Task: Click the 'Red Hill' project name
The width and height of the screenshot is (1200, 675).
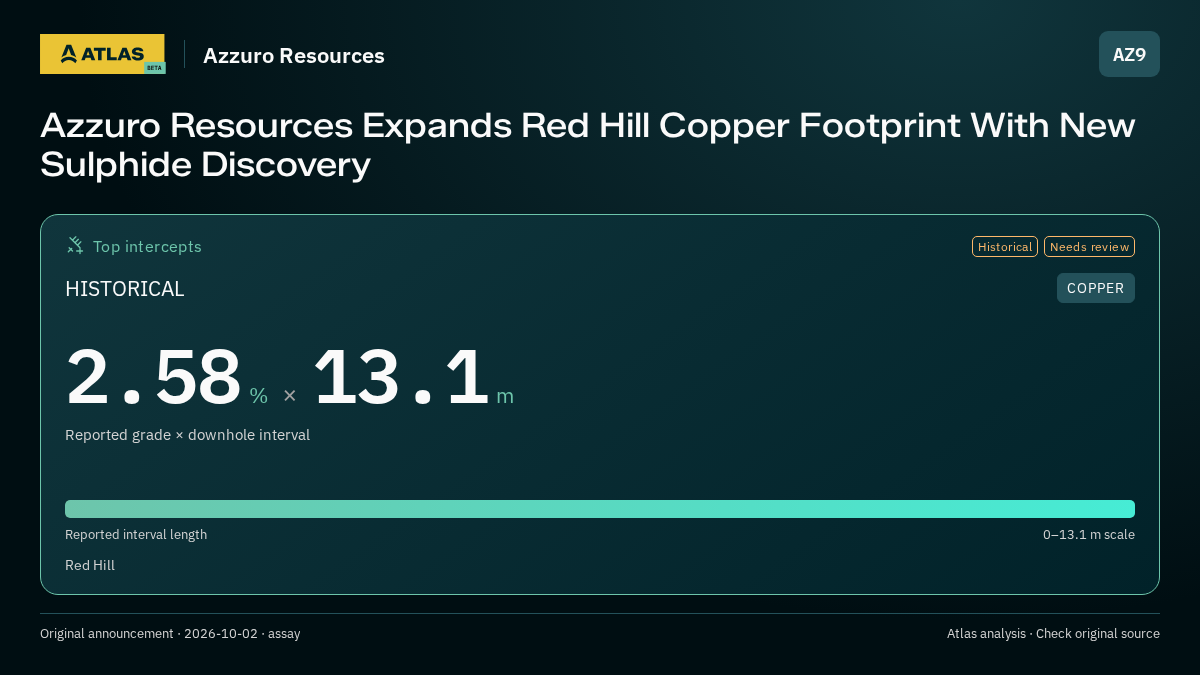Action: pyautogui.click(x=90, y=565)
